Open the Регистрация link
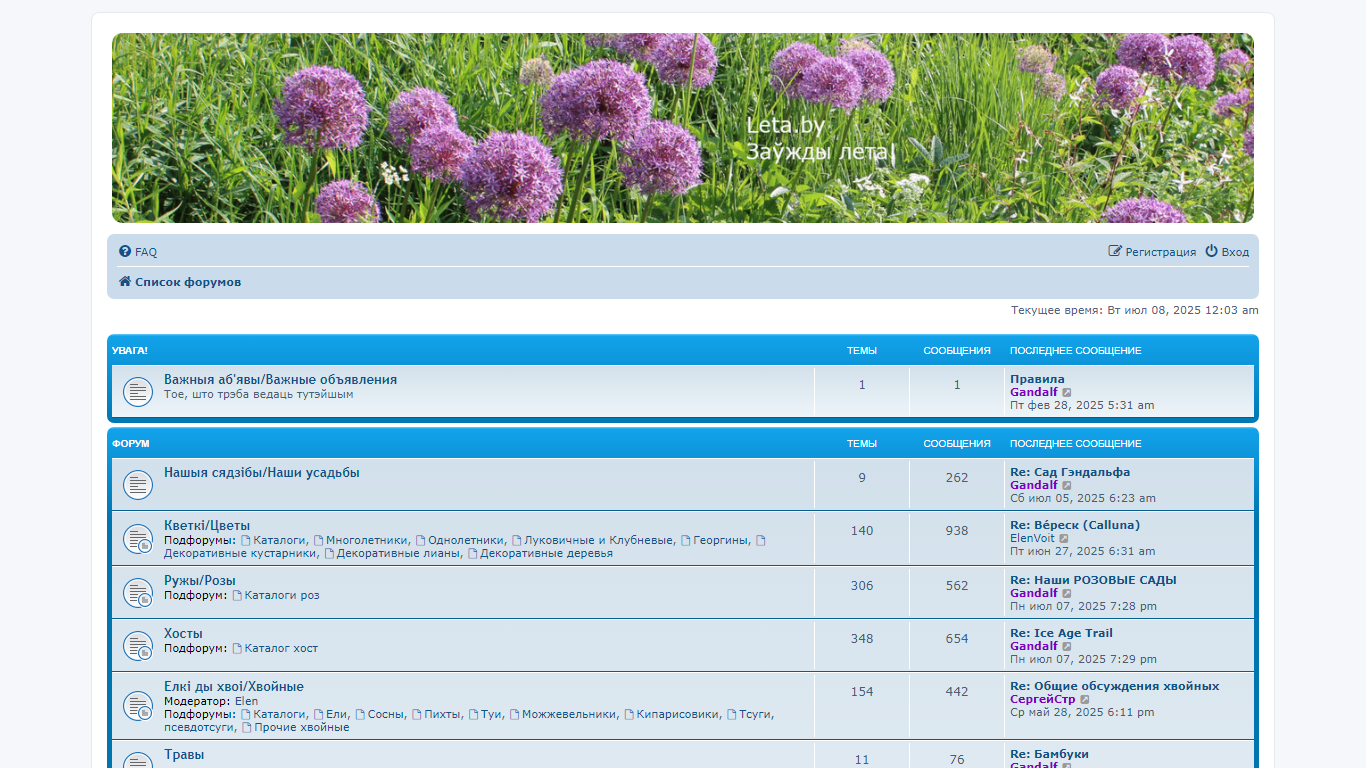The height and width of the screenshot is (768, 1366). 1161,252
